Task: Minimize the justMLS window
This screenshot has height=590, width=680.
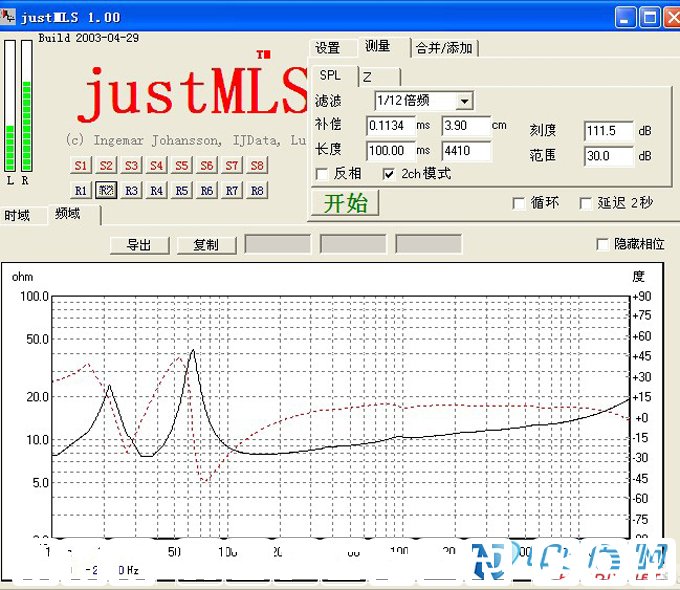Action: (625, 17)
